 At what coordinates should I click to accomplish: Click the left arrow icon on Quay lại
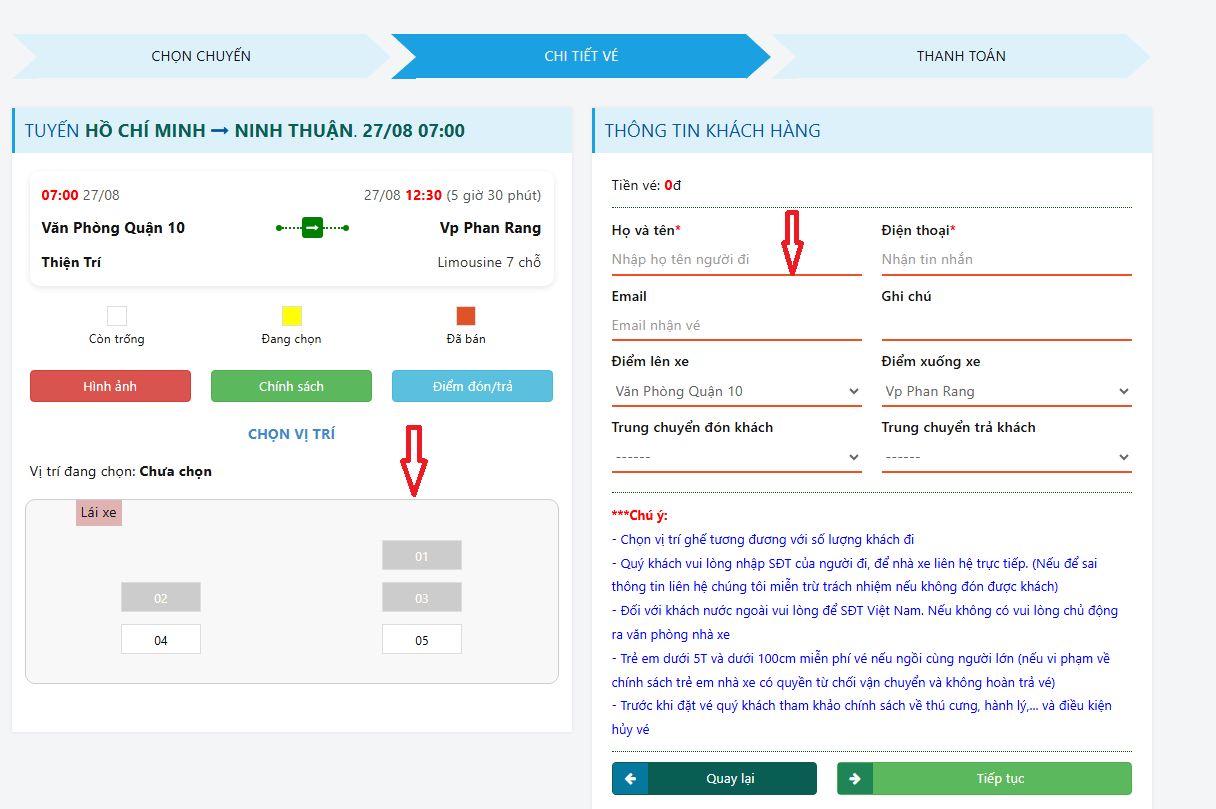(630, 779)
